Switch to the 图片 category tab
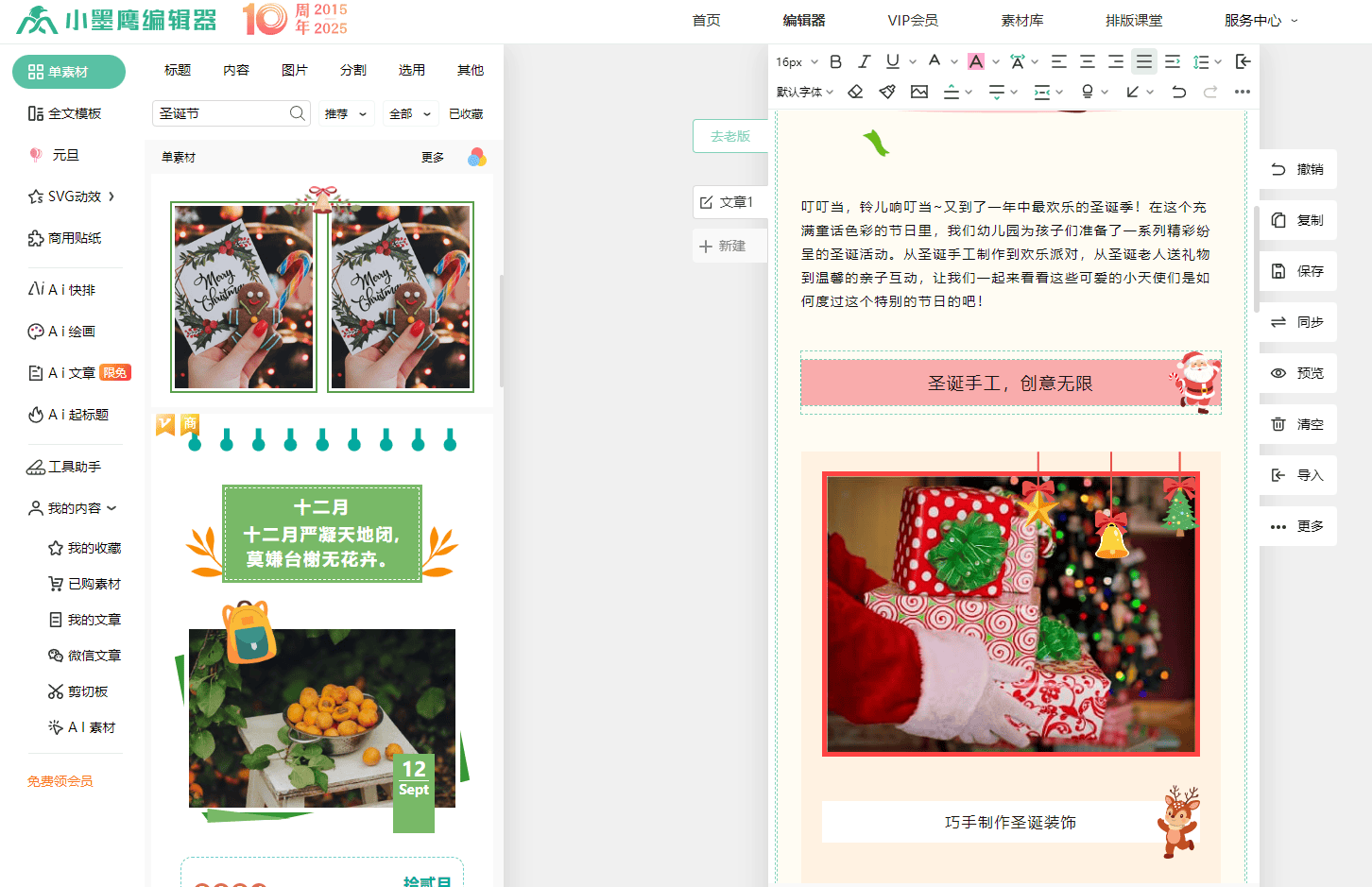Image resolution: width=1372 pixels, height=887 pixels. pos(295,70)
